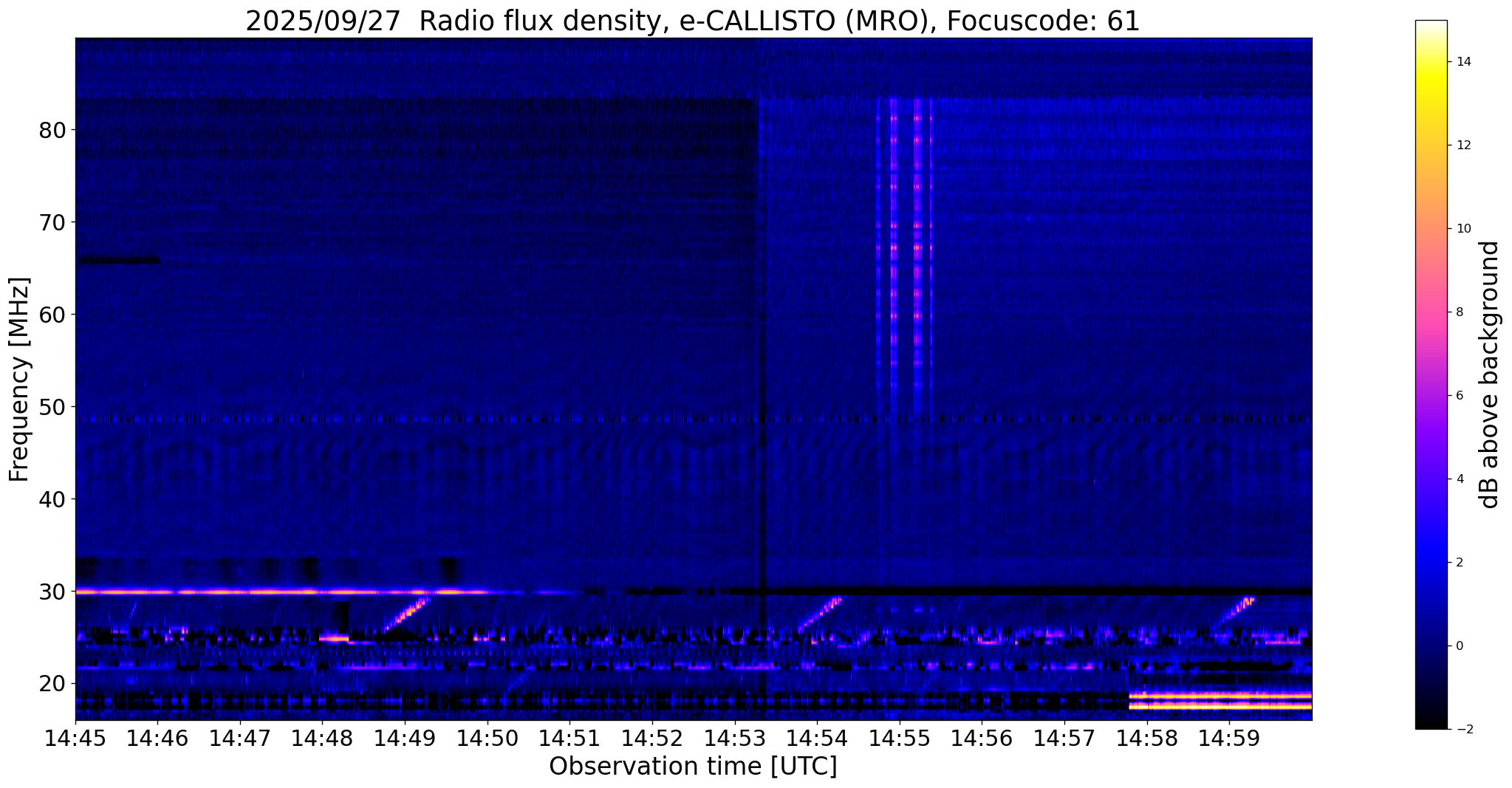The width and height of the screenshot is (1512, 788).
Task: Click the colorbar tick value 0
Action: pyautogui.click(x=1459, y=646)
